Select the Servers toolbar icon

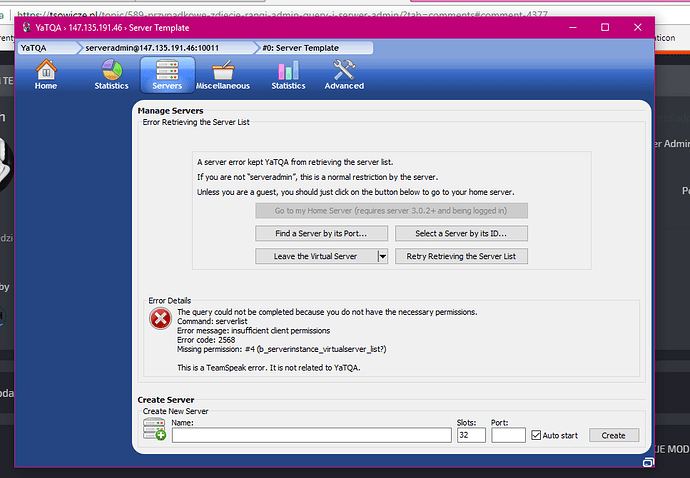pos(167,74)
